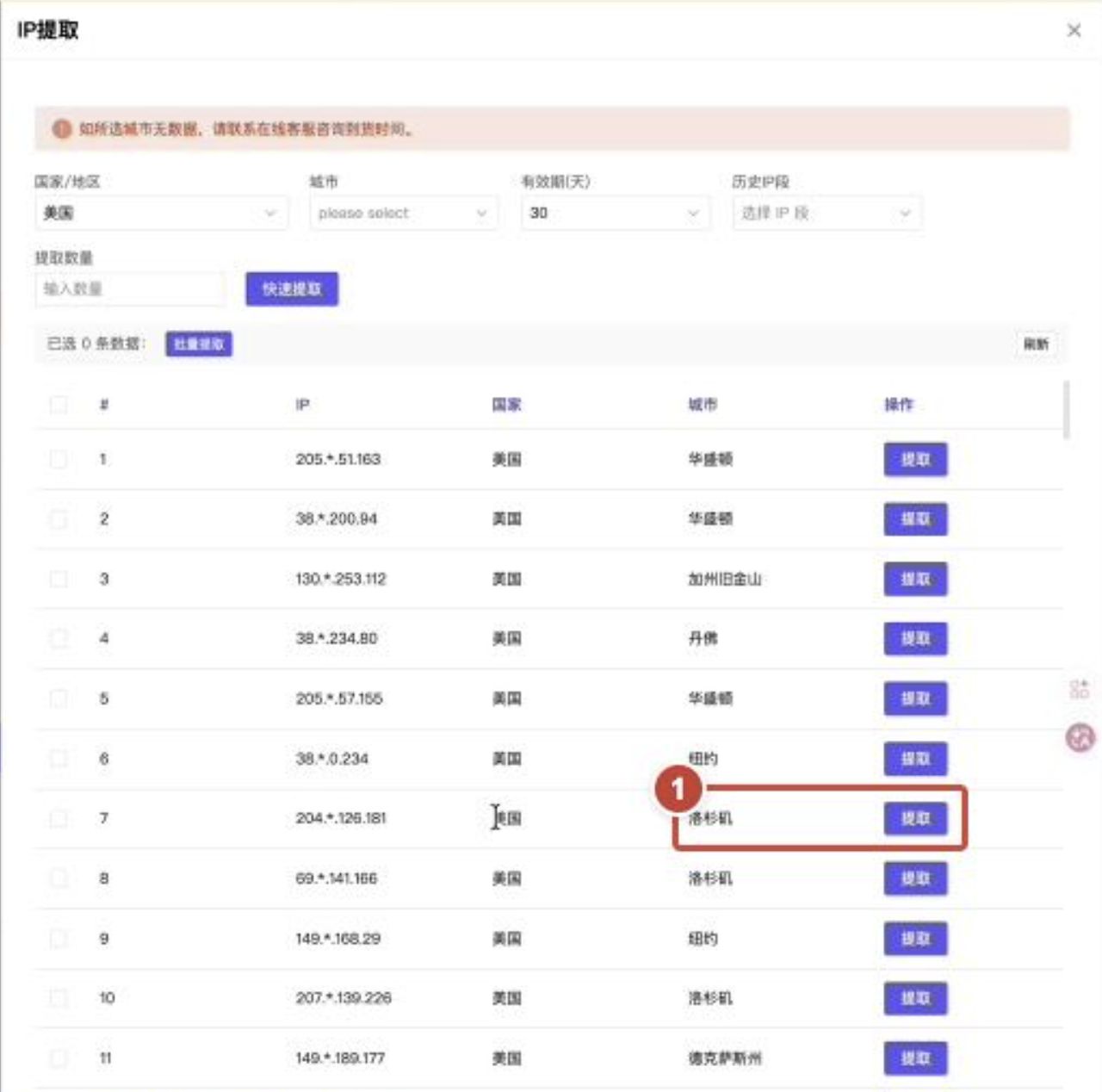The image size is (1102, 1092).
Task: Click the 丹佛 city cell
Action: tap(703, 638)
